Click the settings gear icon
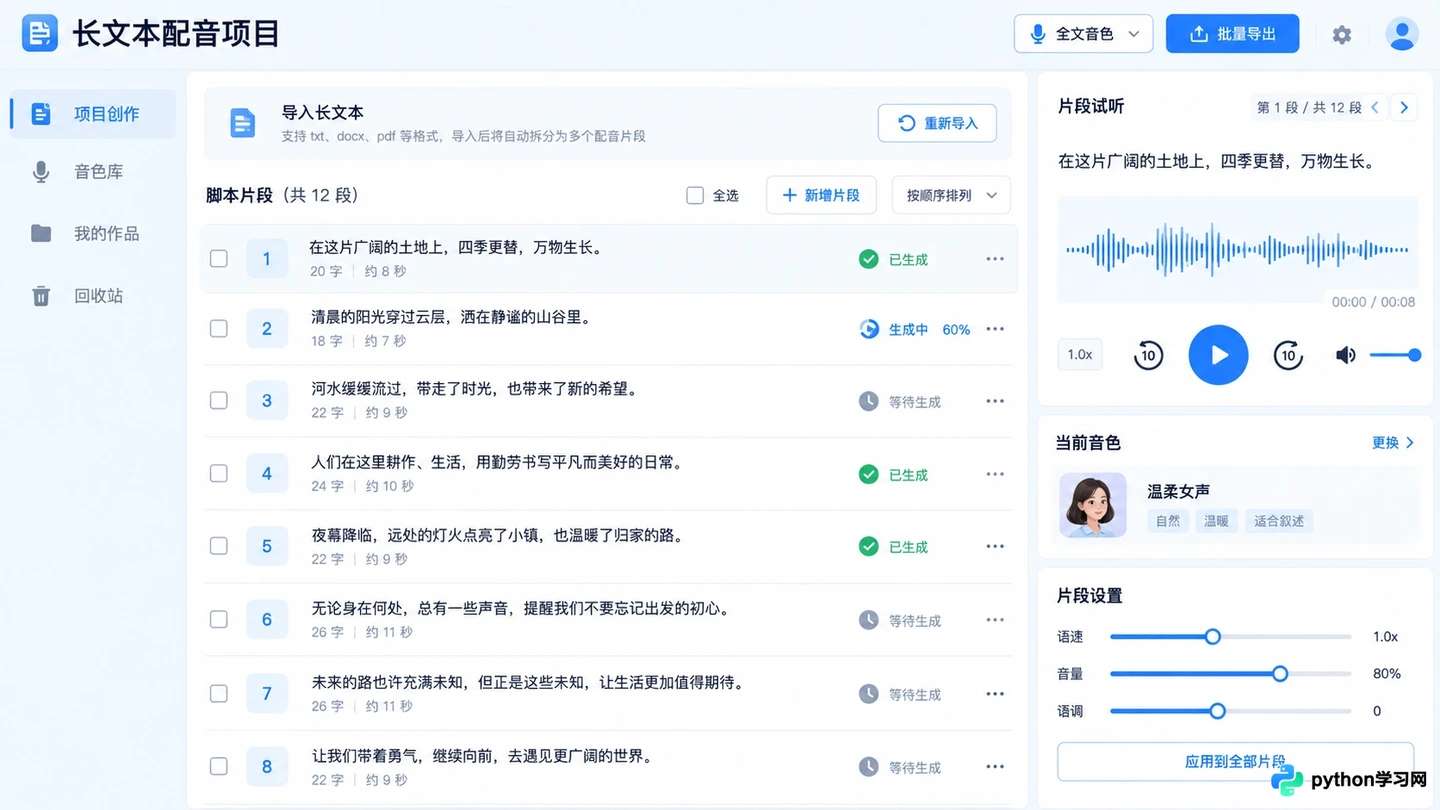The image size is (1440, 810). click(1342, 35)
